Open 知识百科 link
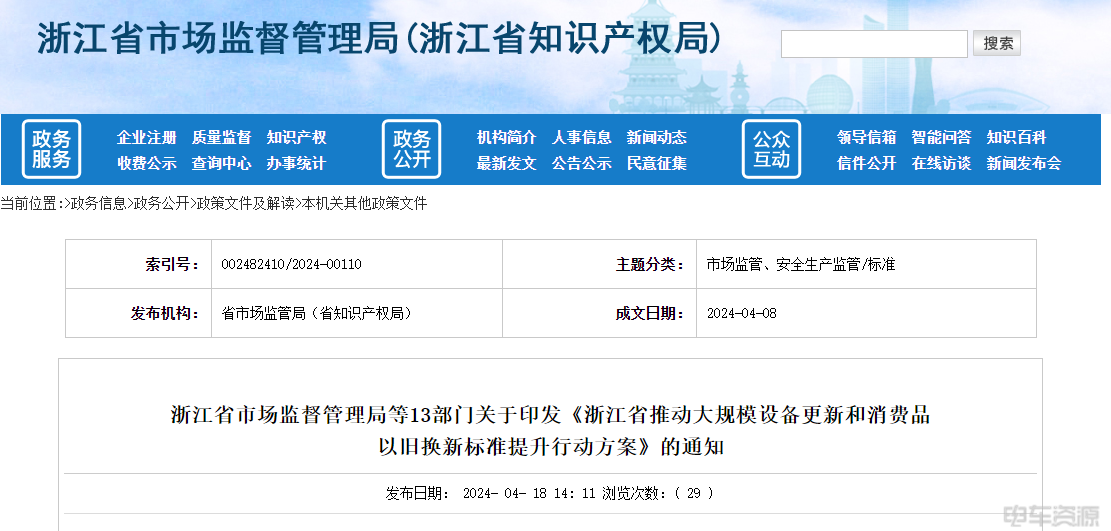 (1016, 138)
